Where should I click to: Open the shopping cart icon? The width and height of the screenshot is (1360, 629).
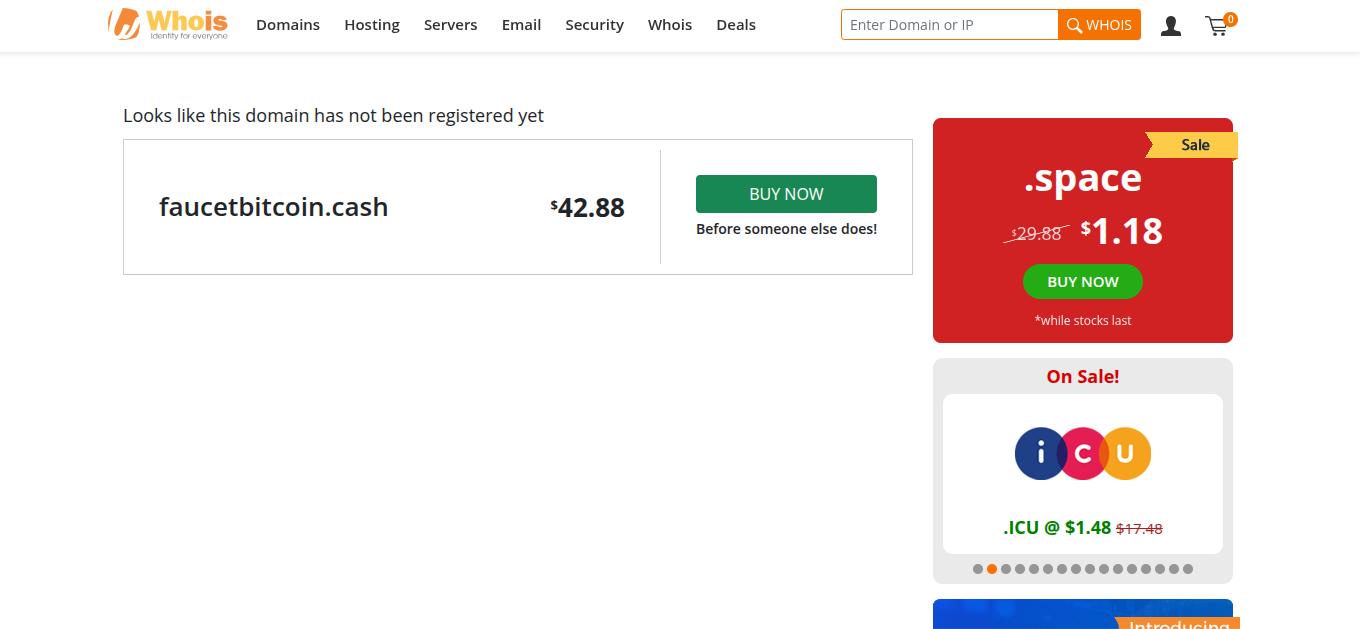tap(1217, 26)
